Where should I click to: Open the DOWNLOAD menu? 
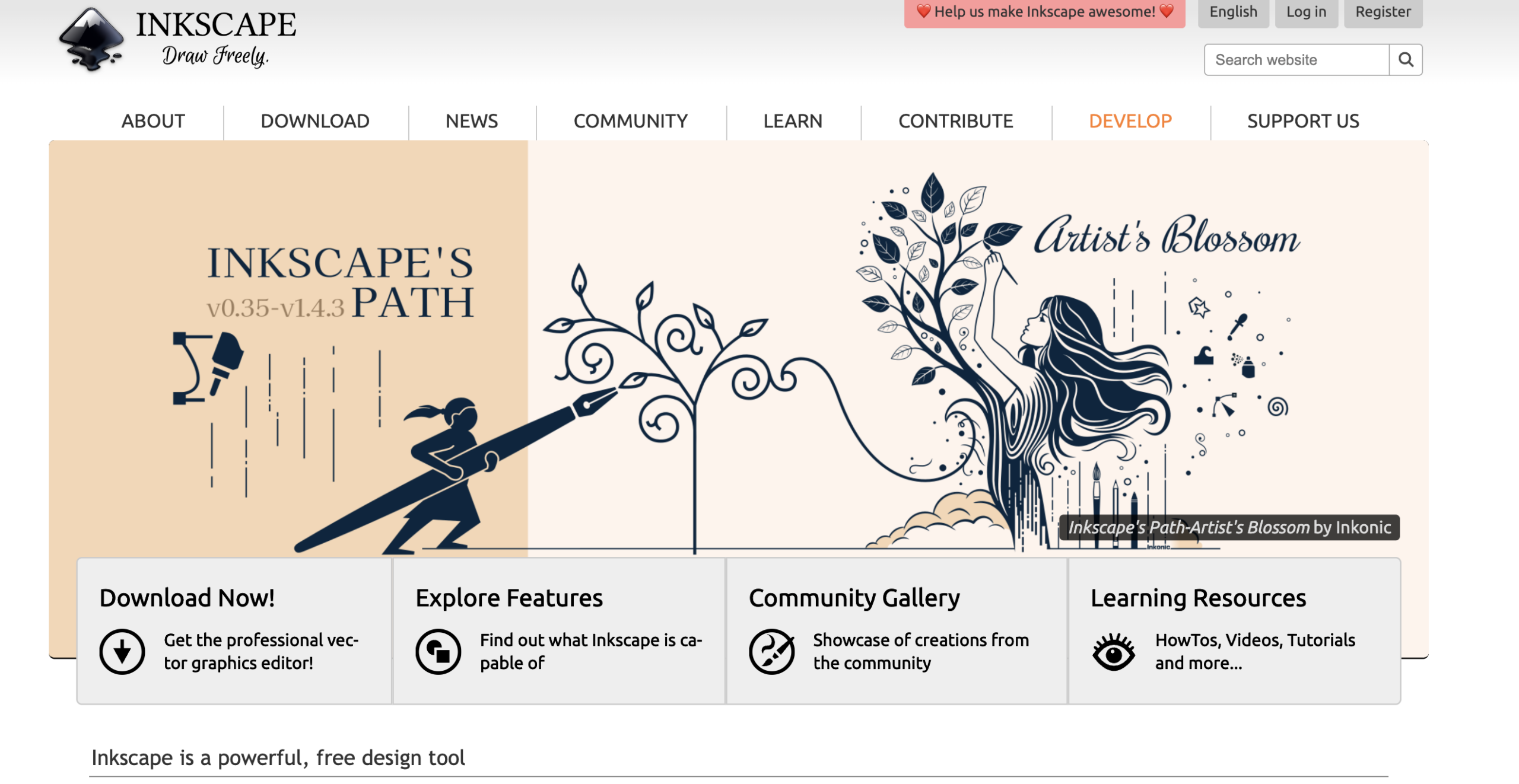click(x=315, y=121)
